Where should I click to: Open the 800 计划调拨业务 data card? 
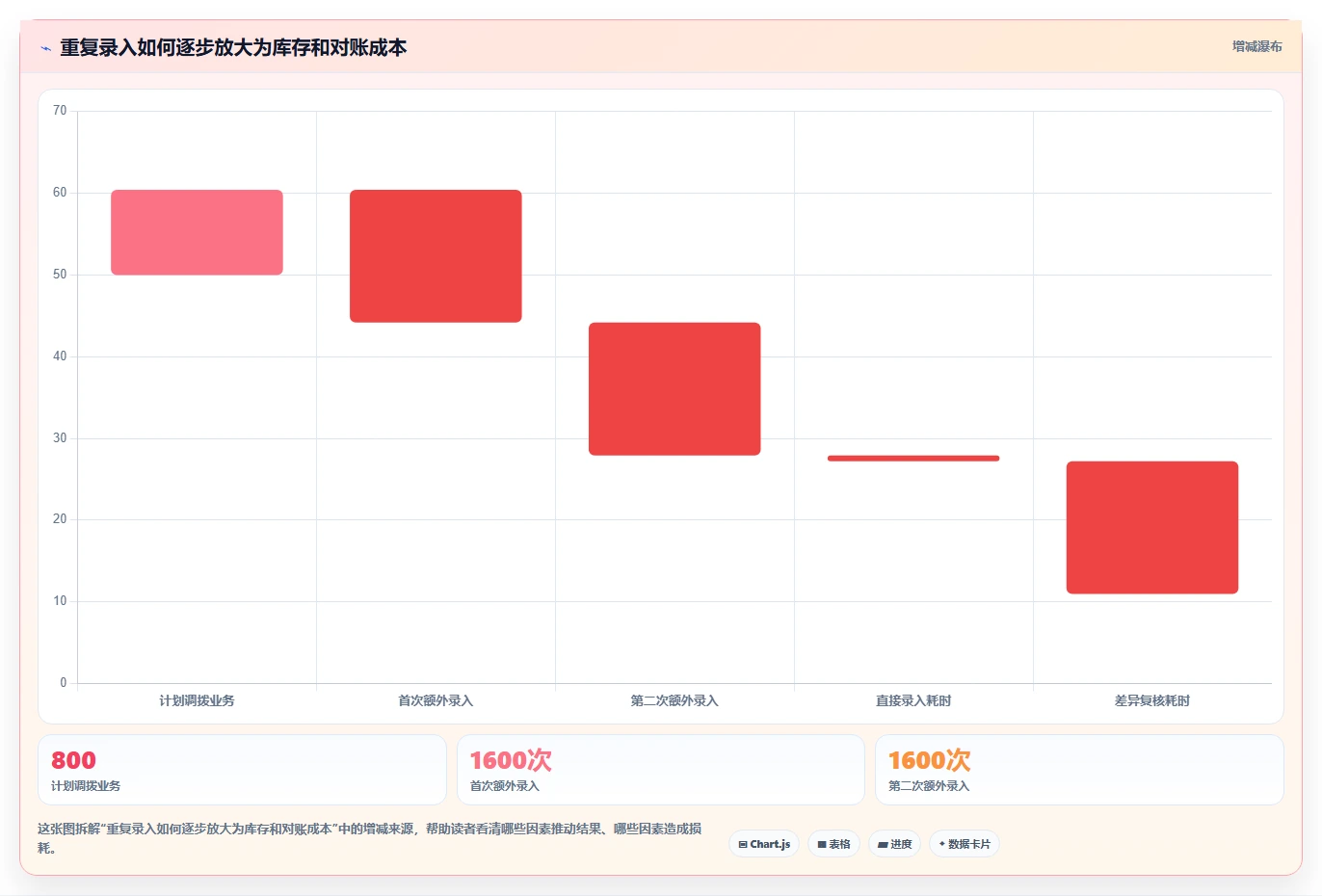pos(242,770)
